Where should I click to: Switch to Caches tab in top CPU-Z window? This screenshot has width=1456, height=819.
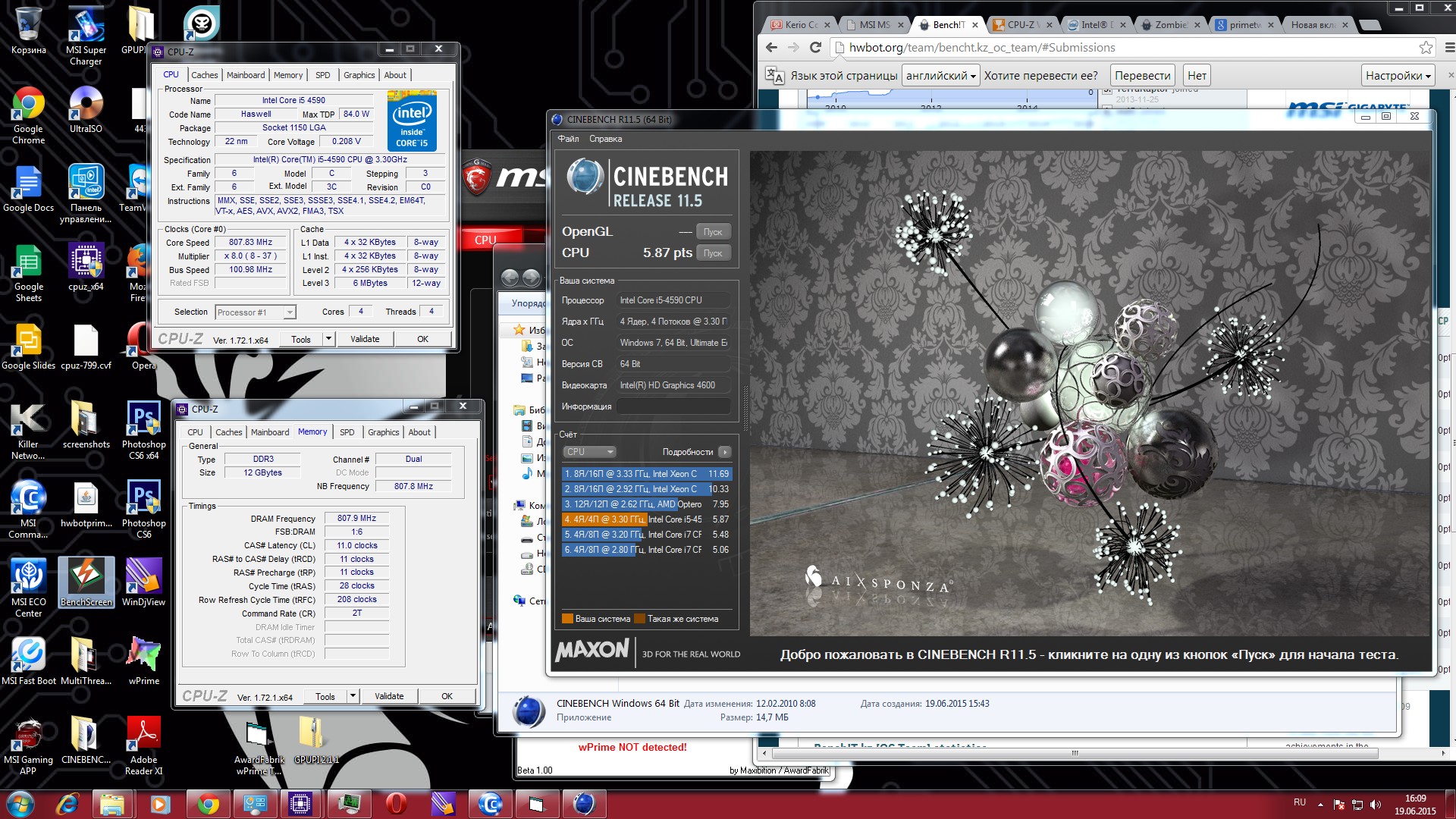(204, 75)
